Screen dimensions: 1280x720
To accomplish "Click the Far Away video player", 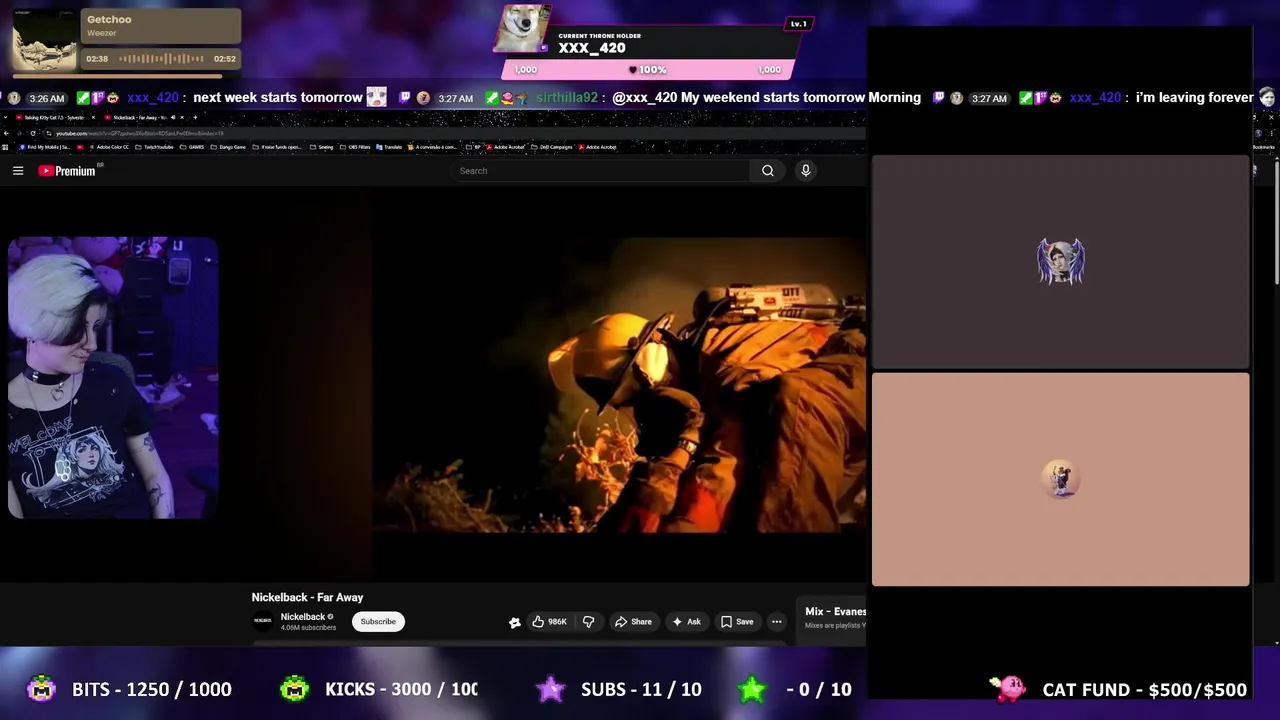I will 619,385.
